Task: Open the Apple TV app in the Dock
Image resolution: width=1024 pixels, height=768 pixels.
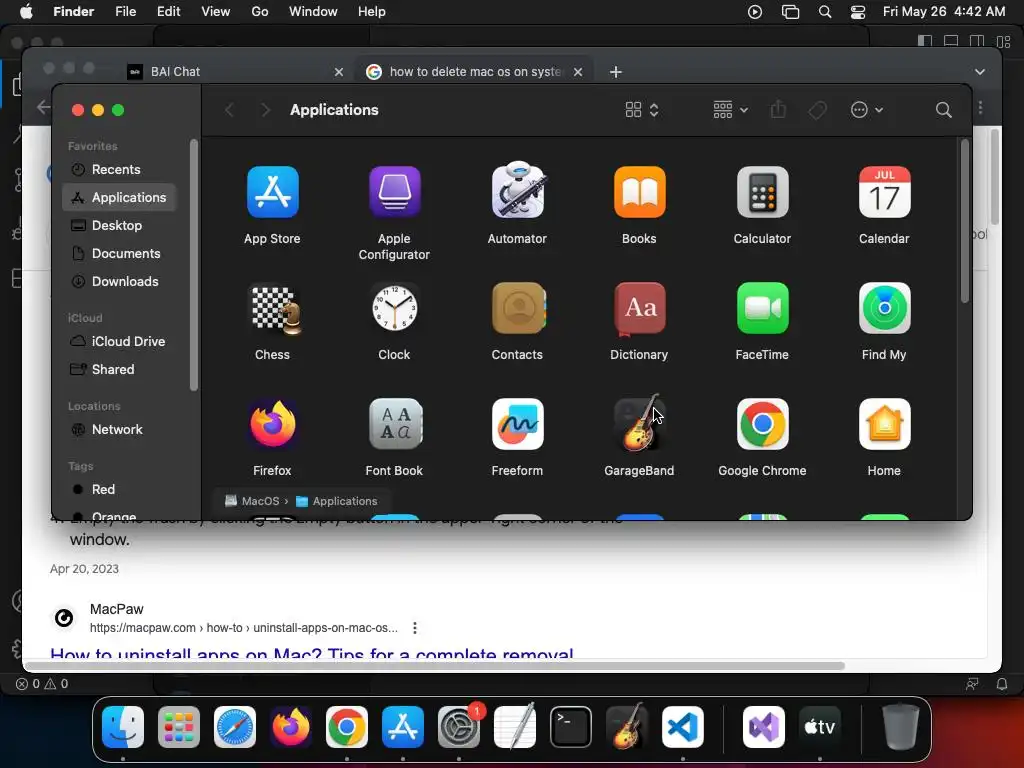Action: coord(820,726)
